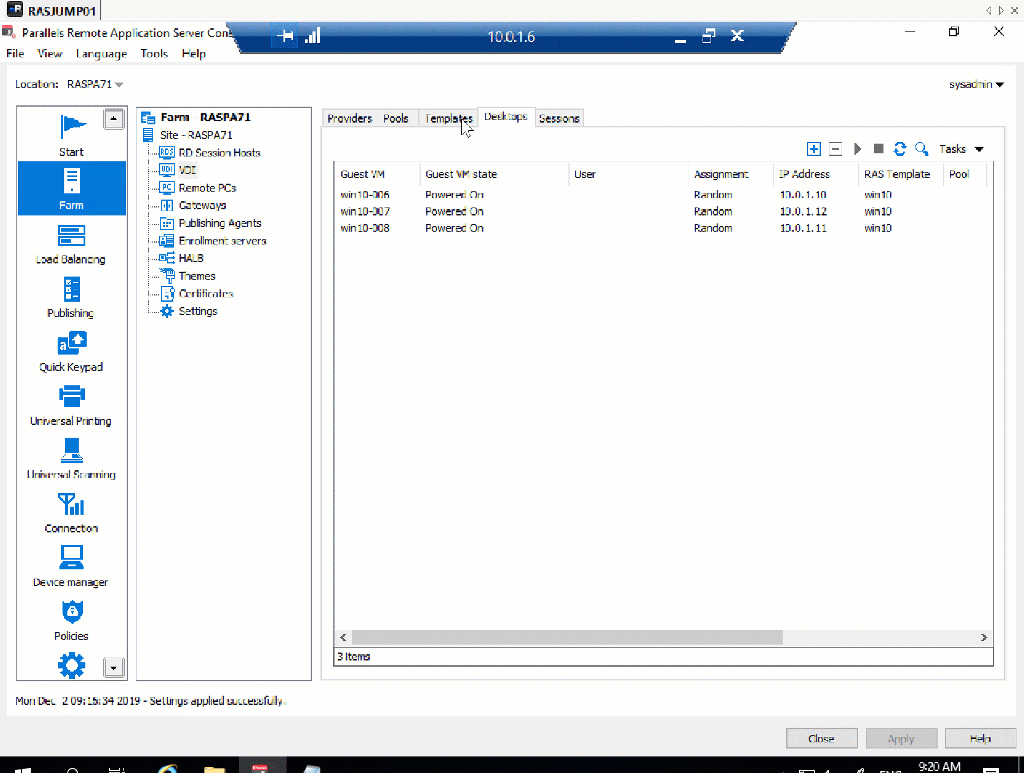This screenshot has height=773, width=1024.
Task: Open Universal Scanning category
Action: click(71, 460)
